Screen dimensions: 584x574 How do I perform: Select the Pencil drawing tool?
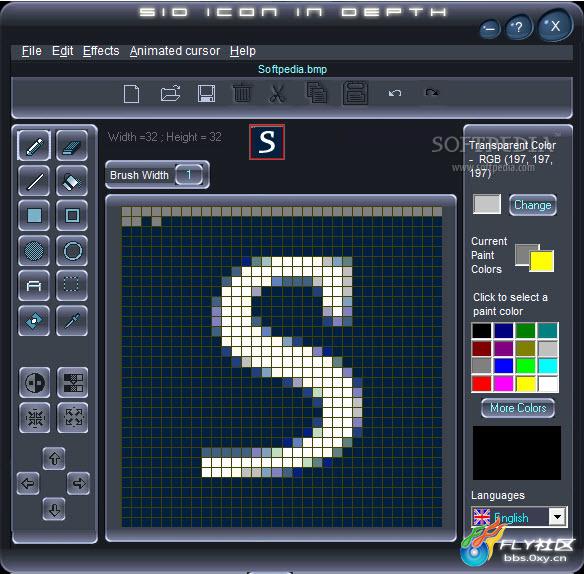click(34, 146)
